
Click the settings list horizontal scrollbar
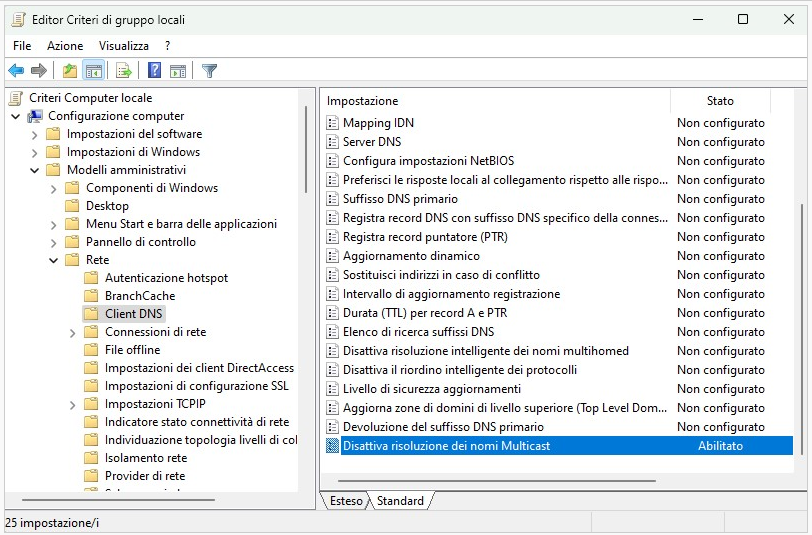(x=497, y=481)
